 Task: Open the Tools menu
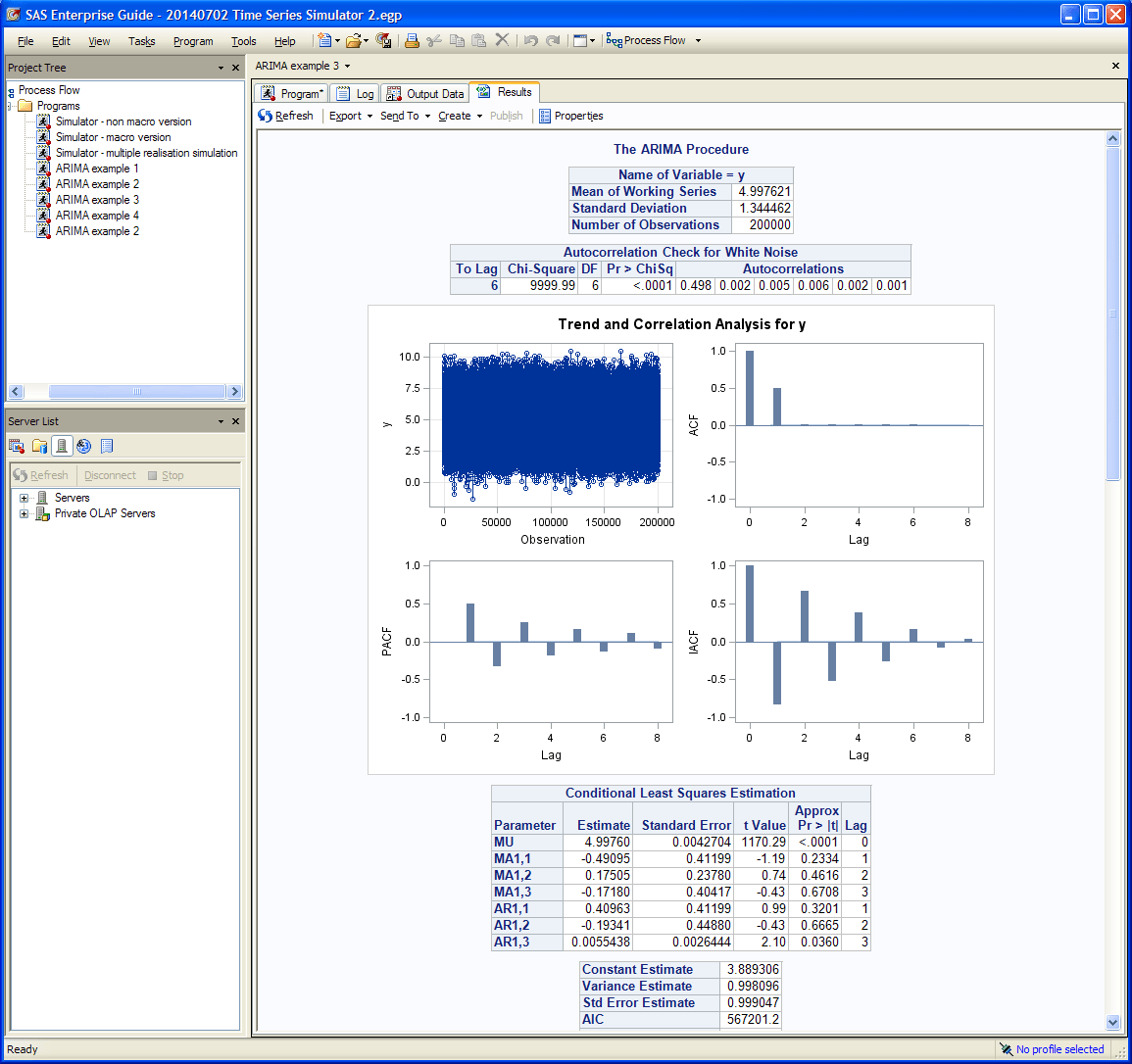[243, 41]
